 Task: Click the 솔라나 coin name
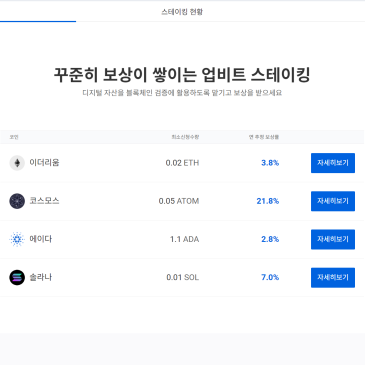[41, 277]
